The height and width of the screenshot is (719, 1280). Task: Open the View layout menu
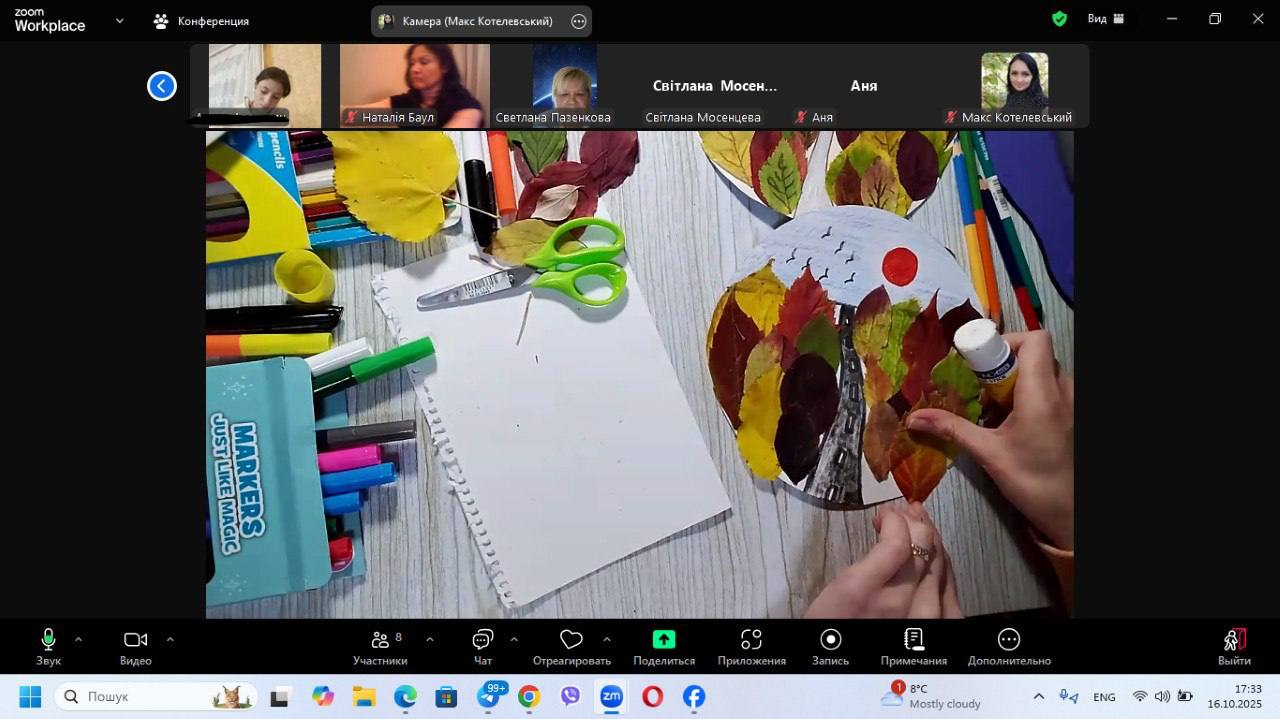[1105, 19]
